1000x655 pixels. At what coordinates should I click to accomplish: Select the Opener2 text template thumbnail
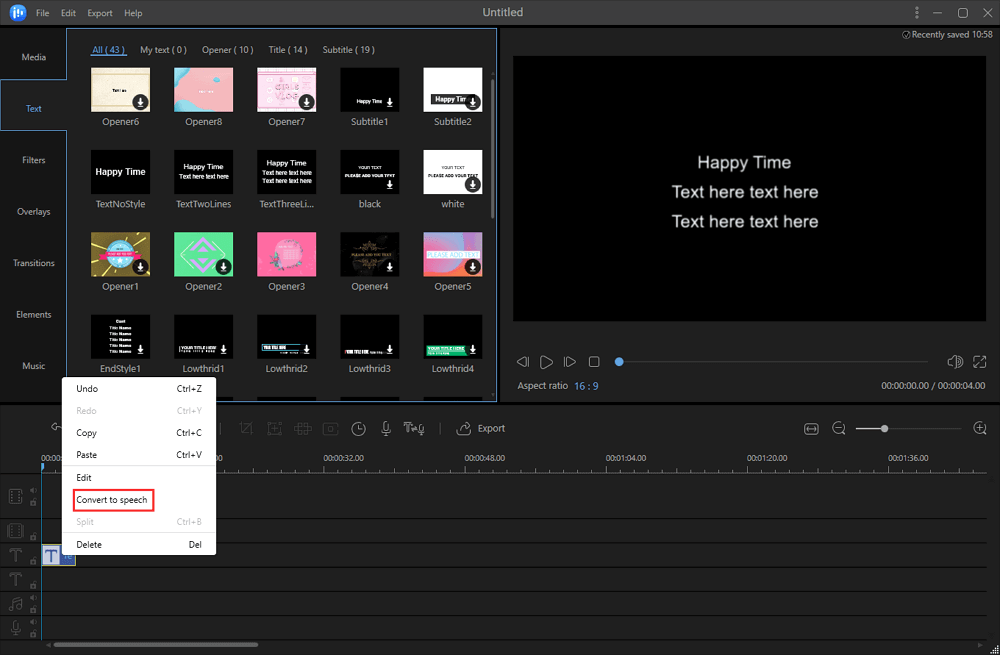pos(203,255)
